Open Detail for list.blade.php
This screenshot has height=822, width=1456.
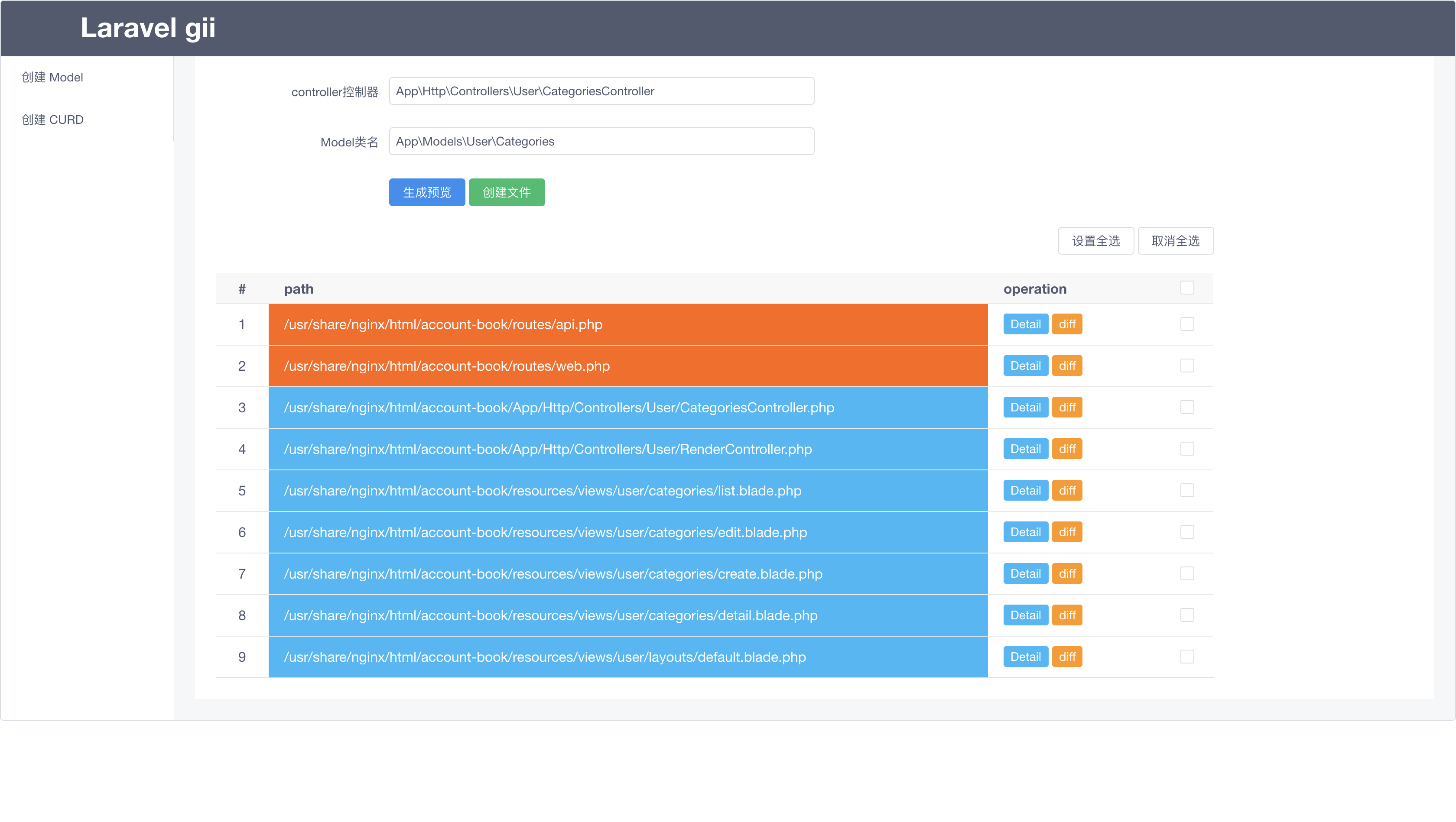pos(1025,490)
